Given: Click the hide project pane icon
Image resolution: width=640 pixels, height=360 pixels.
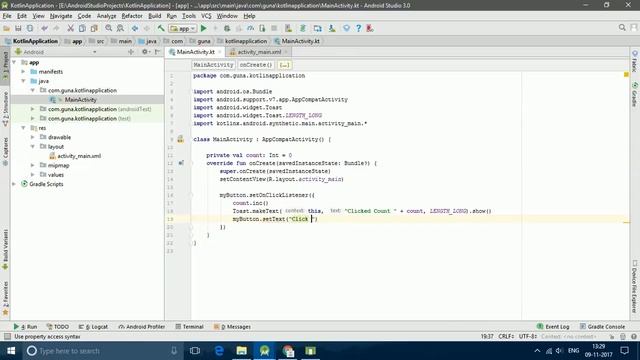Looking at the screenshot, I should coord(158,52).
